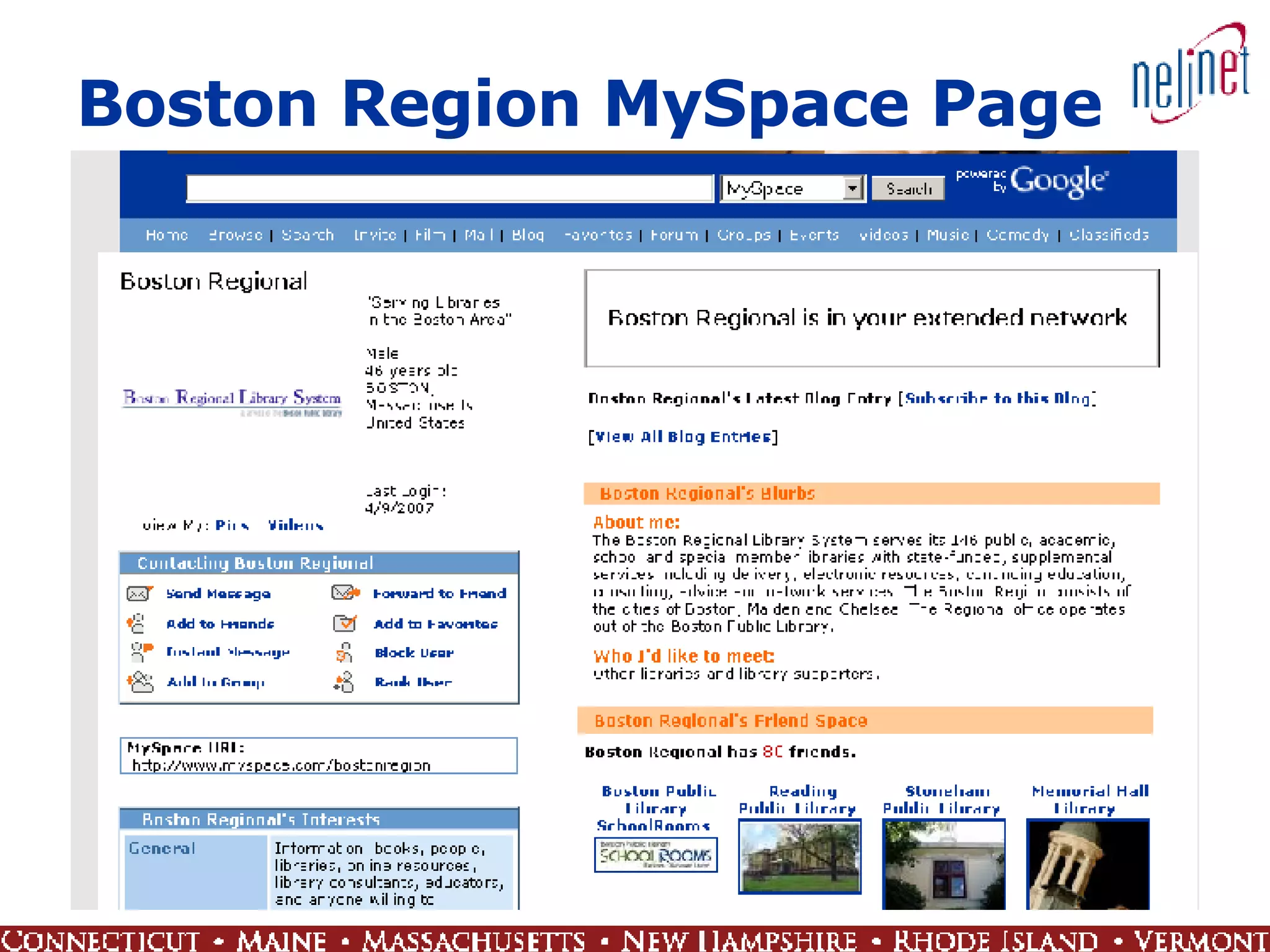
Task: Click the Stoneham Public Library photo
Action: pos(944,865)
